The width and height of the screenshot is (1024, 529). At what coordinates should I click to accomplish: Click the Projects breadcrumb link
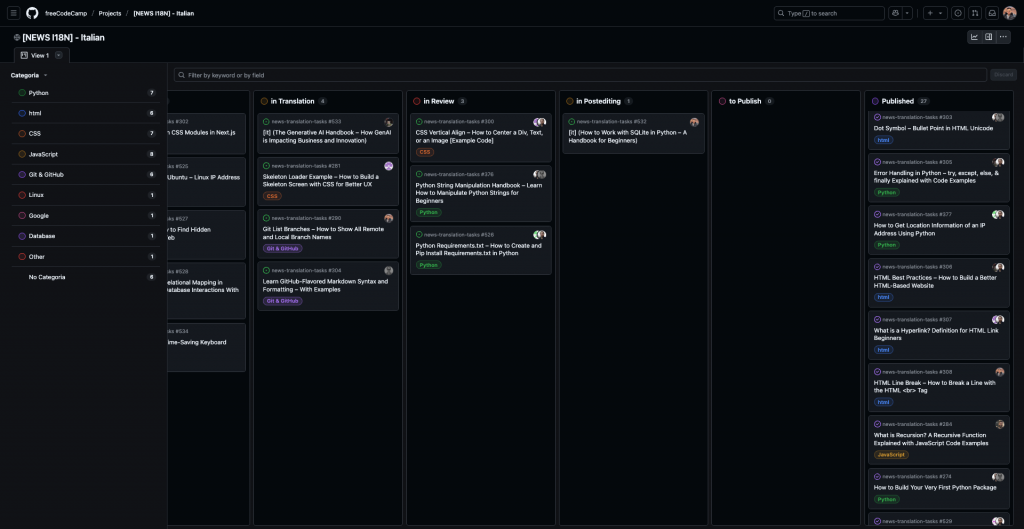tap(110, 13)
